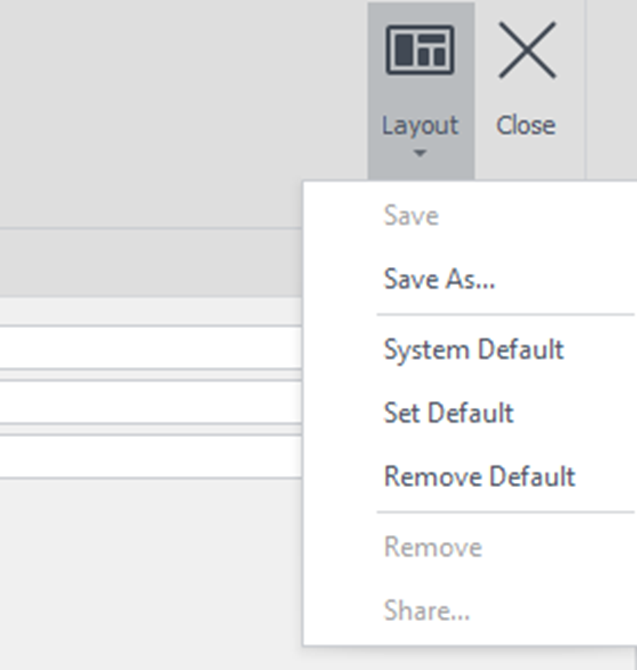
Task: Click the greyed-out Remove menu item
Action: tap(433, 547)
